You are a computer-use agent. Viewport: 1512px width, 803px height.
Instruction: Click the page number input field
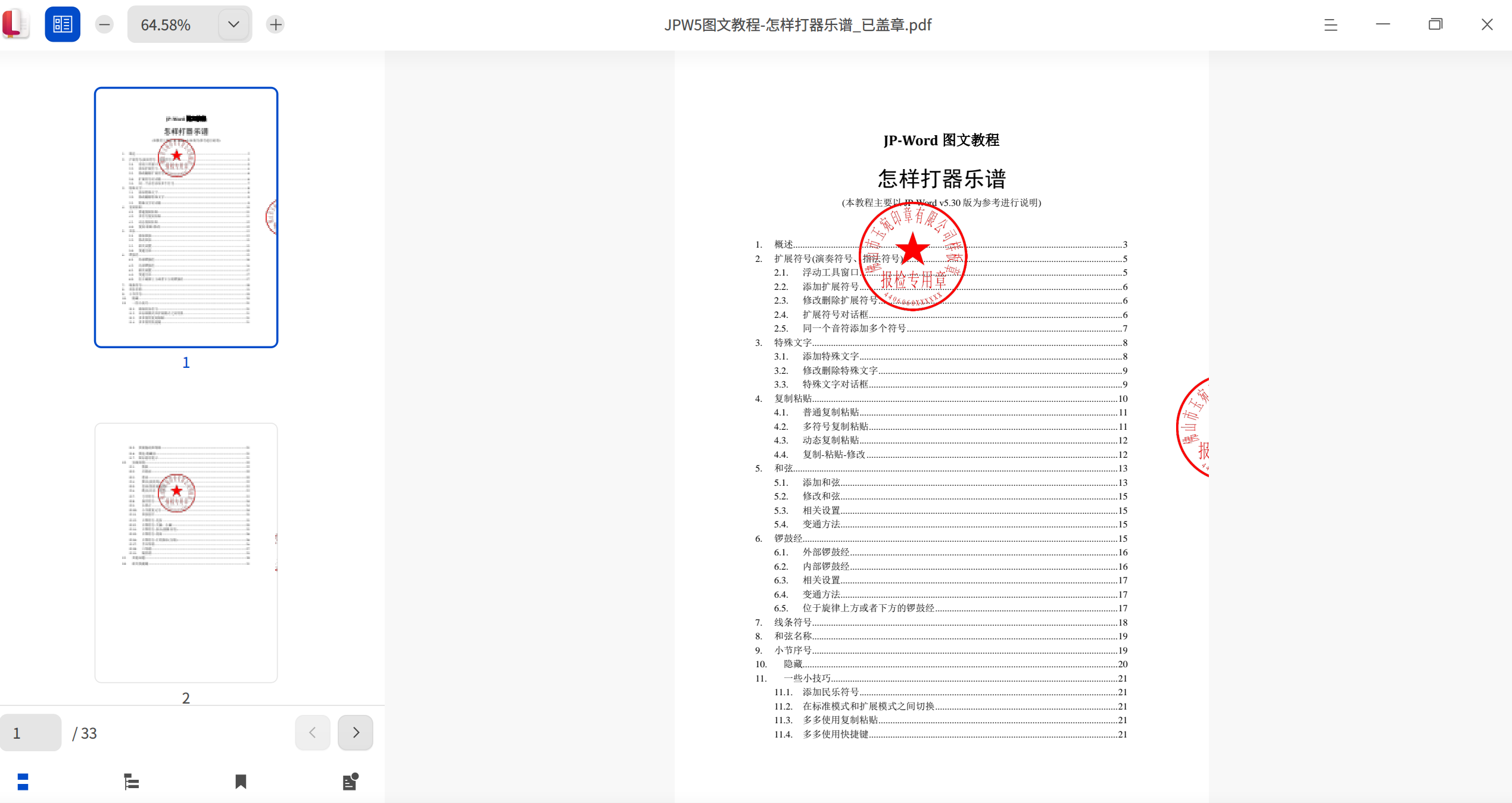click(x=31, y=733)
